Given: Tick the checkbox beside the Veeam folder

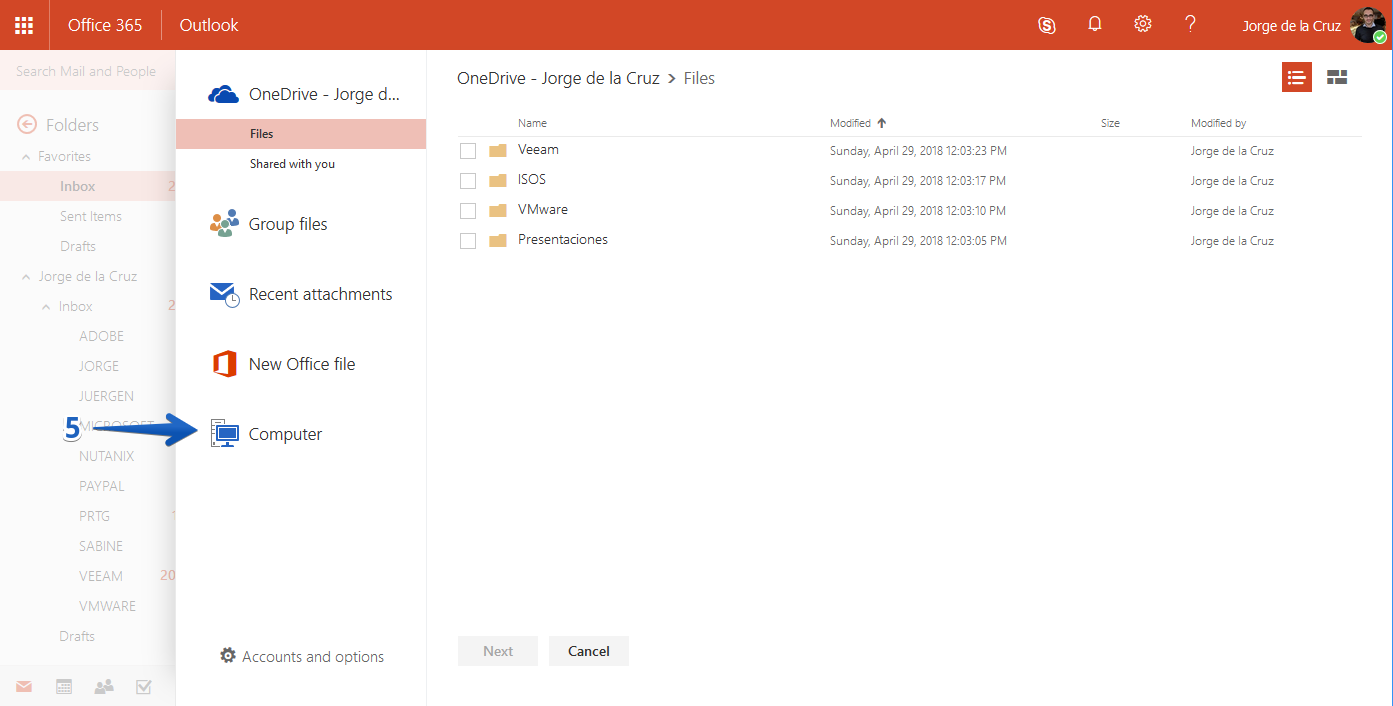Looking at the screenshot, I should (x=468, y=151).
